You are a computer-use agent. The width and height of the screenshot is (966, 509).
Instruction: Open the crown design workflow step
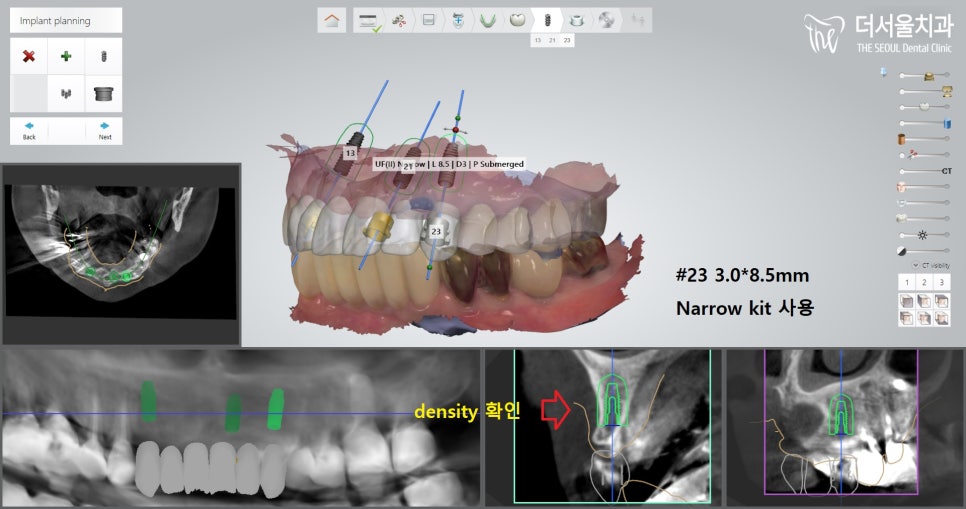click(517, 20)
